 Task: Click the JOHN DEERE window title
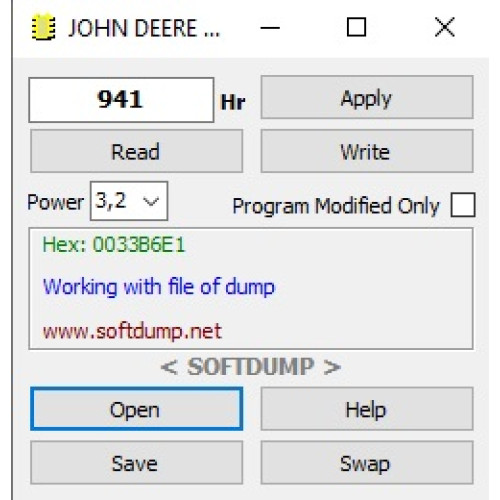[x=144, y=28]
